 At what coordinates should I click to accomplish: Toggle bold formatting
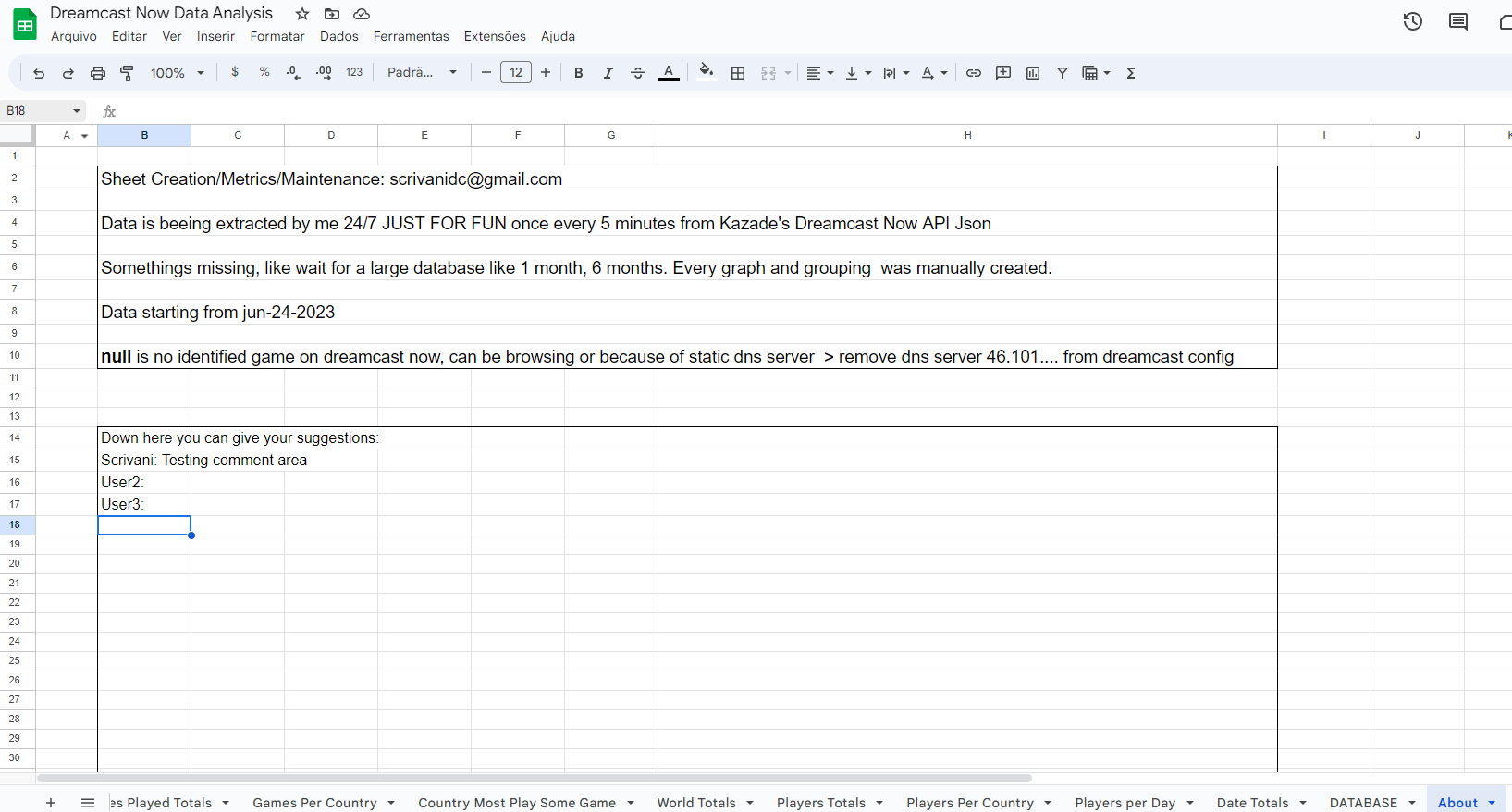(x=579, y=73)
